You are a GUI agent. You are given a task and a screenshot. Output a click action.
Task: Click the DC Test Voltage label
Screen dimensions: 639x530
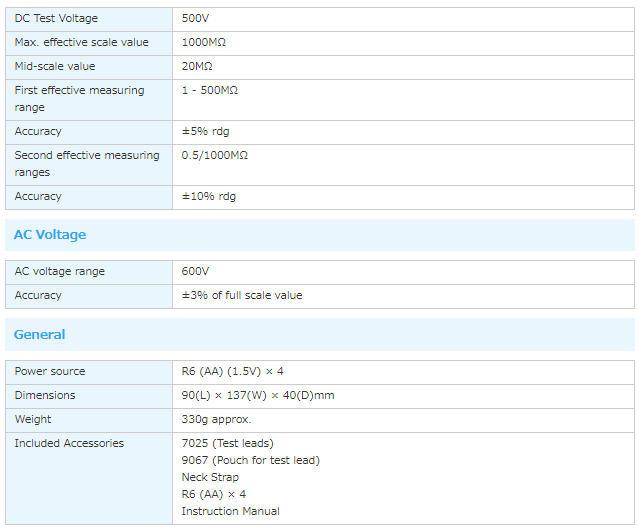coord(55,18)
